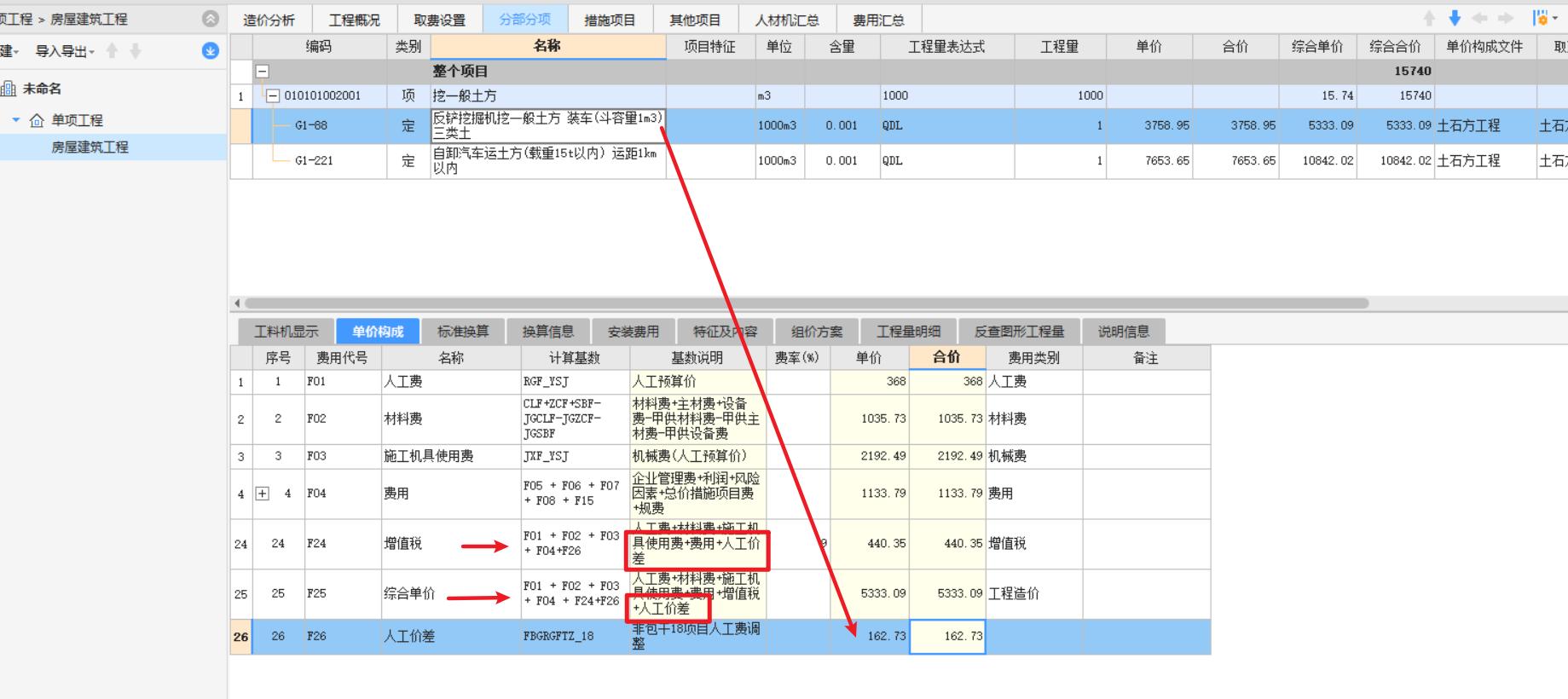
Task: Open the 标准换算 lower tab
Action: pos(463,332)
